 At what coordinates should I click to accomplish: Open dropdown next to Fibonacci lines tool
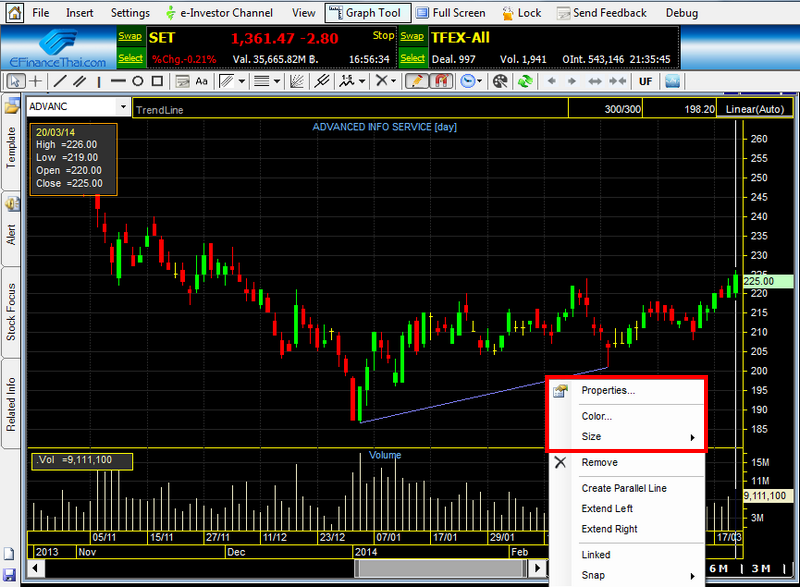[x=277, y=81]
